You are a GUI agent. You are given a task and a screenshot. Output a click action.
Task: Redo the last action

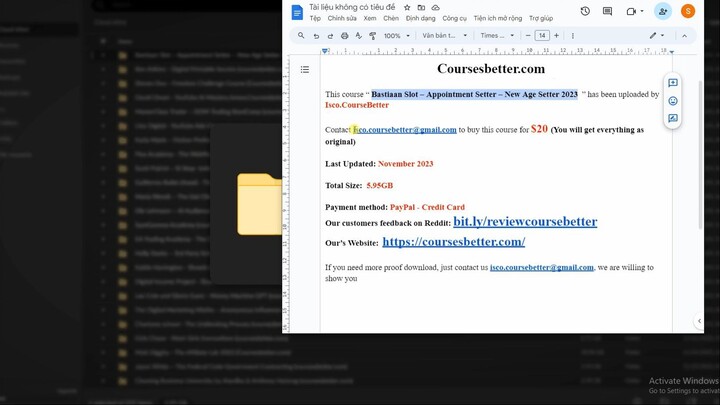330,35
